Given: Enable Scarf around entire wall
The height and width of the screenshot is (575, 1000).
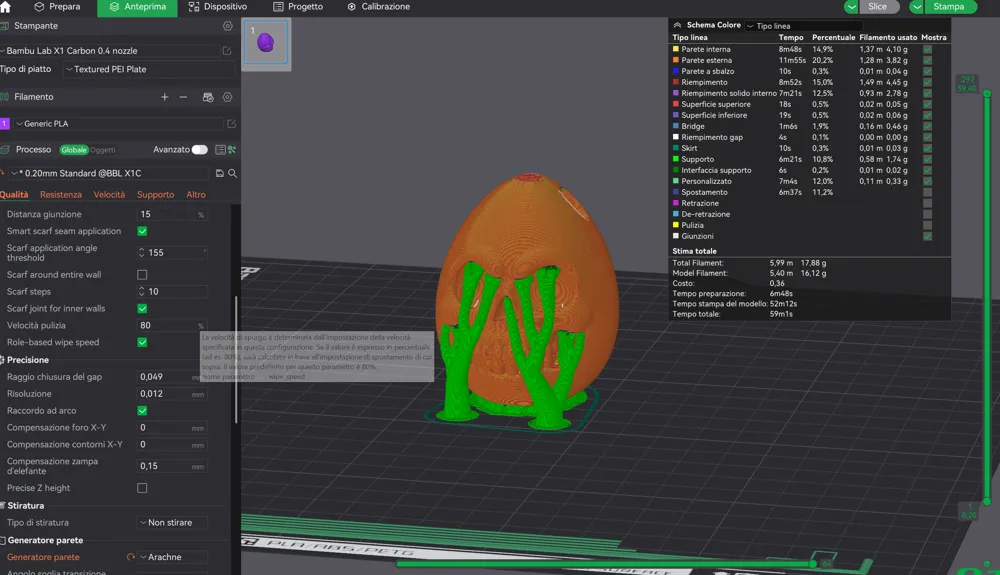Looking at the screenshot, I should coord(142,275).
